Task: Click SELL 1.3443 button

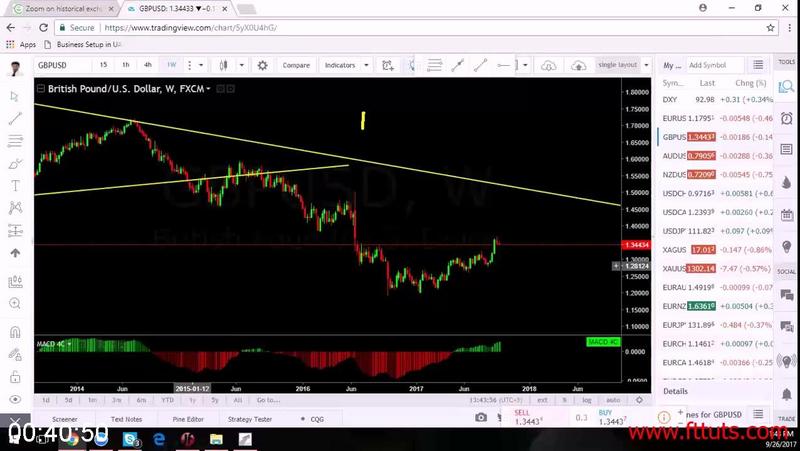Action: 526,417
